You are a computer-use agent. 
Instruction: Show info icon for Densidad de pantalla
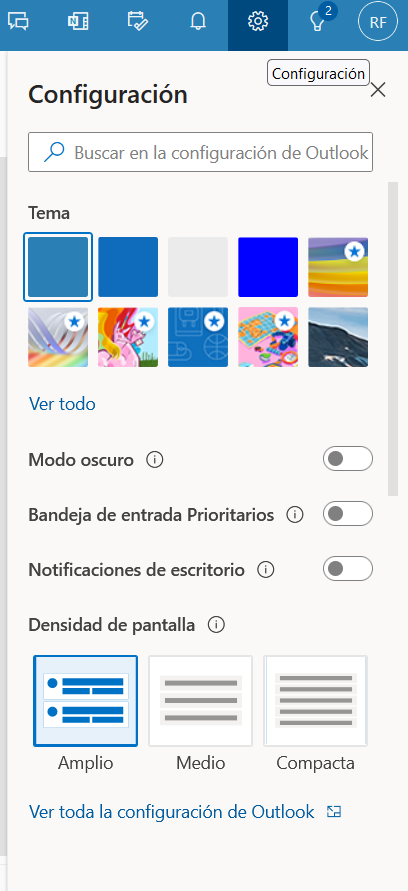coord(216,625)
